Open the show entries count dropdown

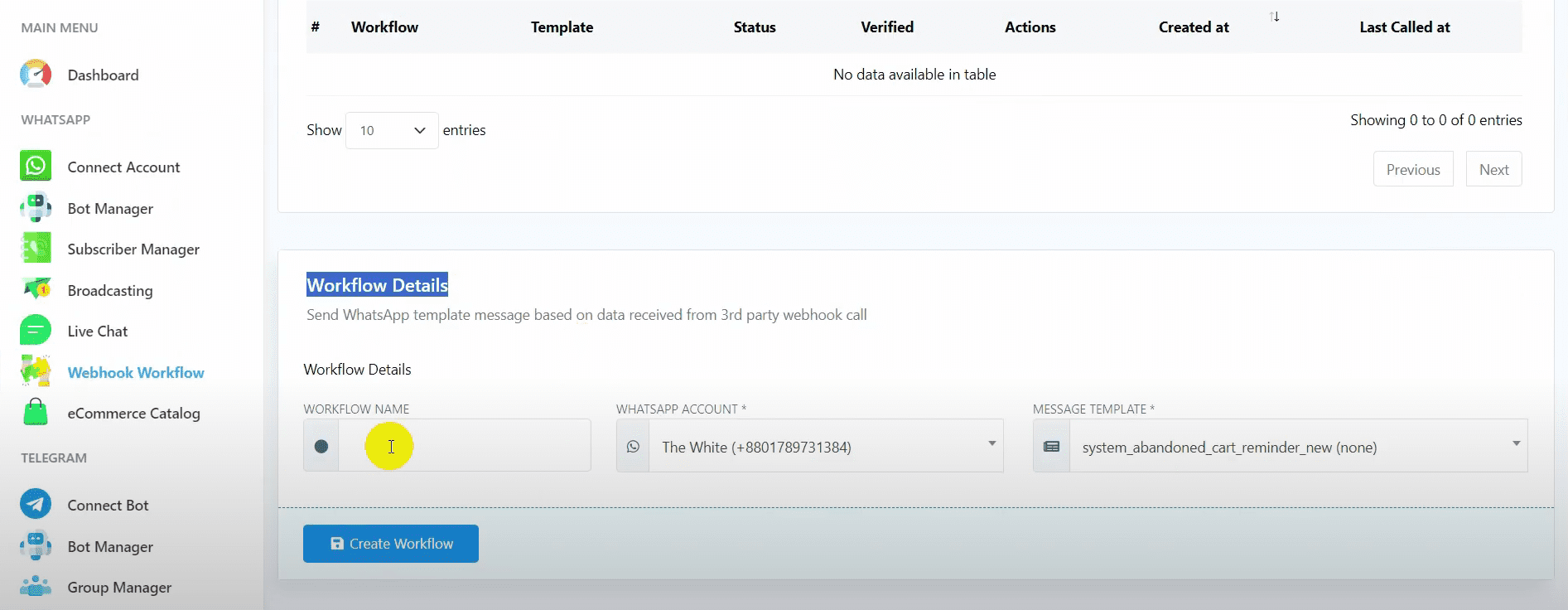392,131
